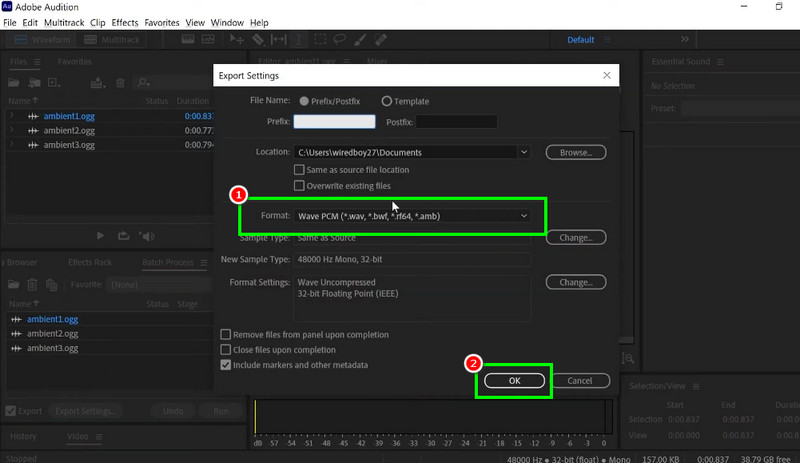
Task: Switch to Waveform editor view
Action: (x=42, y=40)
